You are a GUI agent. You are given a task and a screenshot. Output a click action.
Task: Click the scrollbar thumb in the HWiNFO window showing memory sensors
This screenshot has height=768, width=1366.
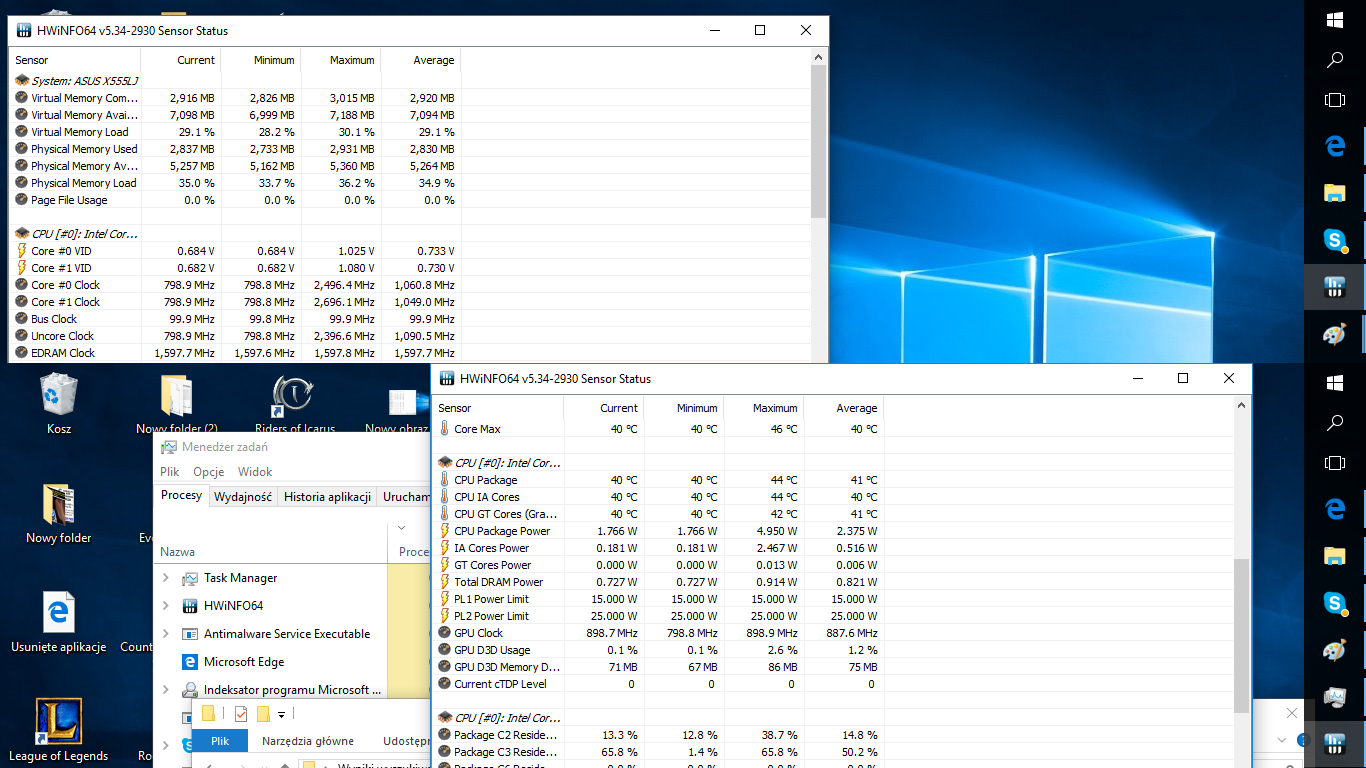[x=819, y=142]
